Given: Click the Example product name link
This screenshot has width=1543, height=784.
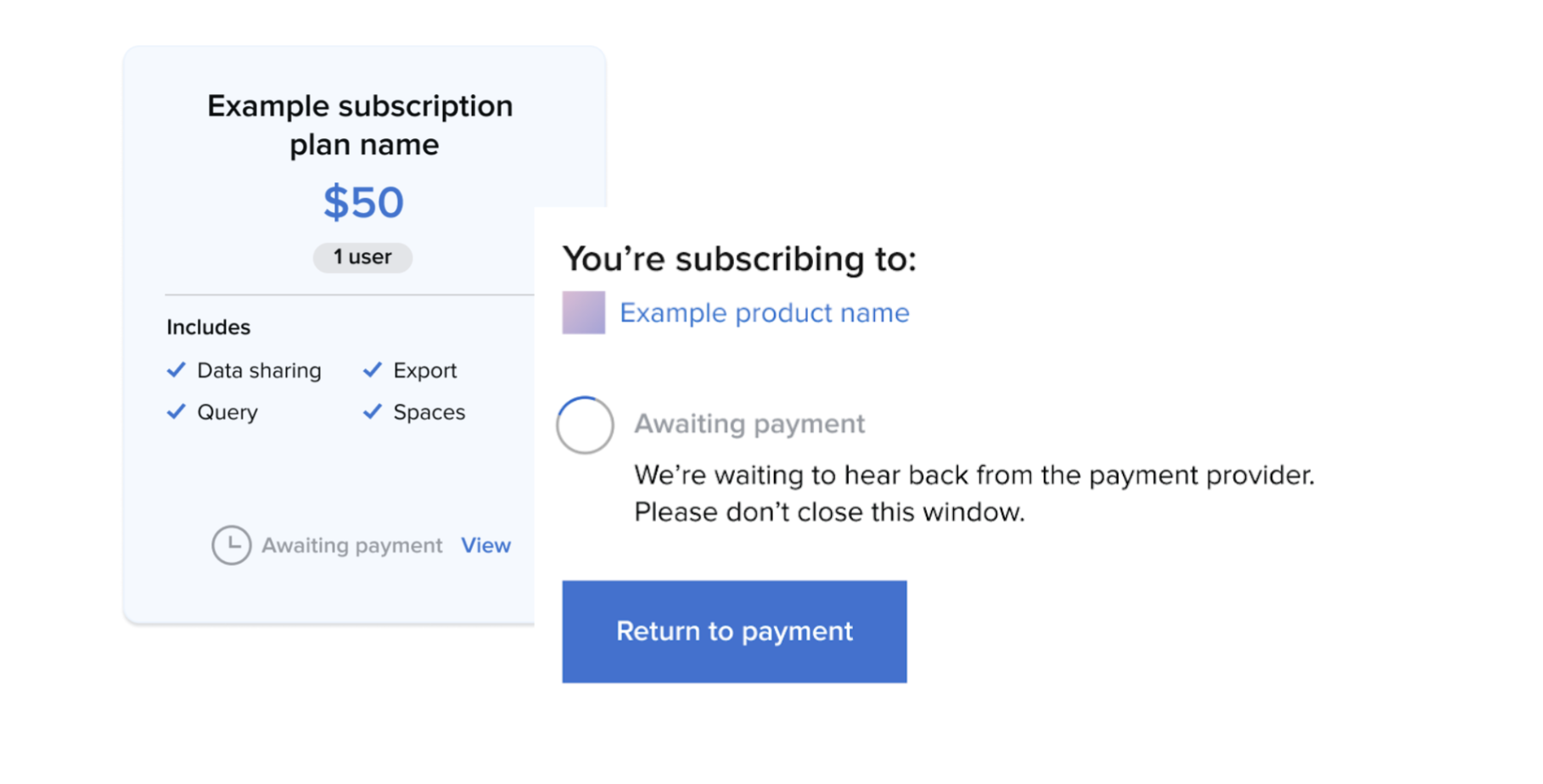Looking at the screenshot, I should [x=764, y=313].
